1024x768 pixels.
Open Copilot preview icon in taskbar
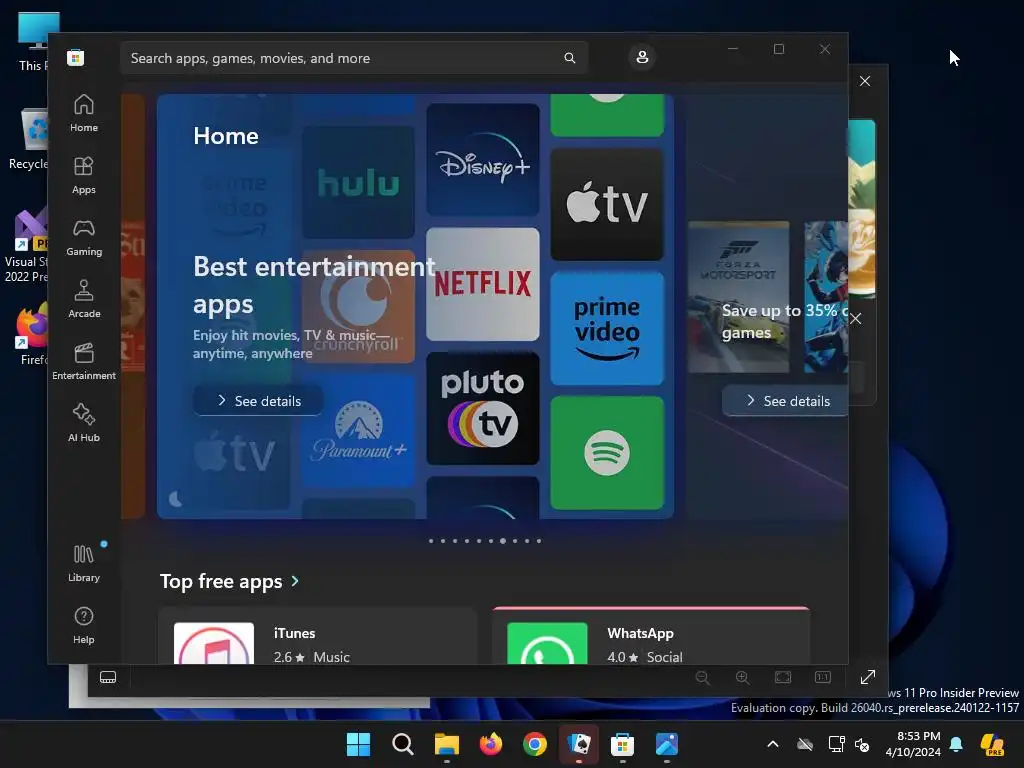pos(992,744)
